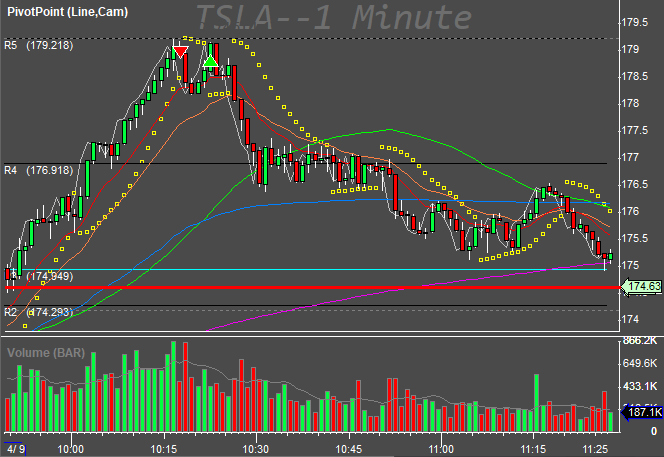This screenshot has width=664, height=457.
Task: Click the 10:30 time axis label
Action: click(x=256, y=449)
